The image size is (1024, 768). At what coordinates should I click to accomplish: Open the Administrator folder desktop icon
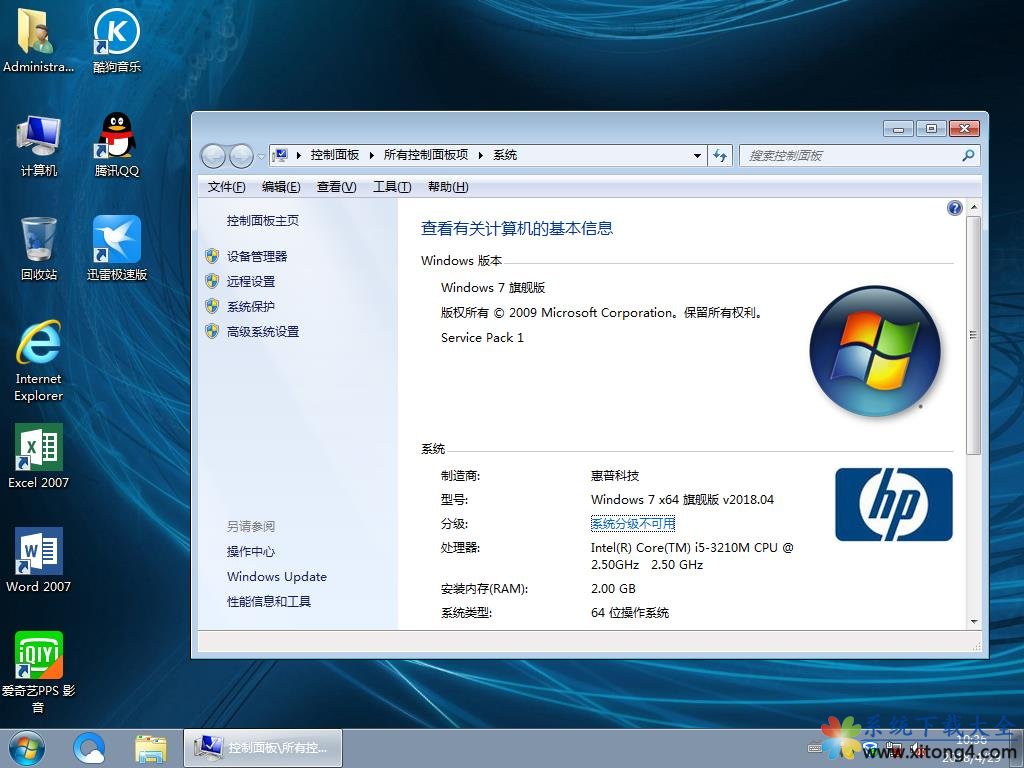click(x=38, y=39)
